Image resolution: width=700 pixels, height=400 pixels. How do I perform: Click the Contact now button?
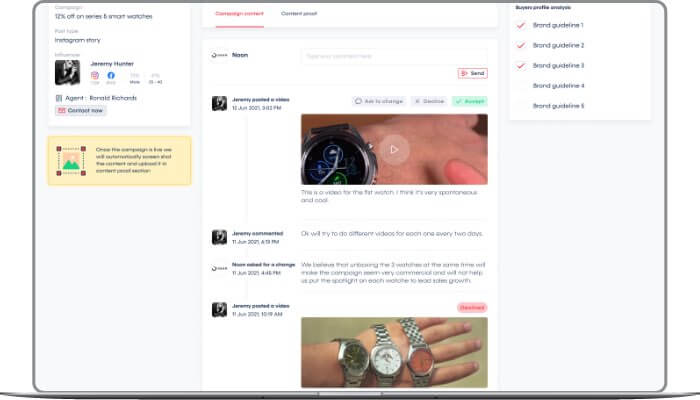[80, 111]
